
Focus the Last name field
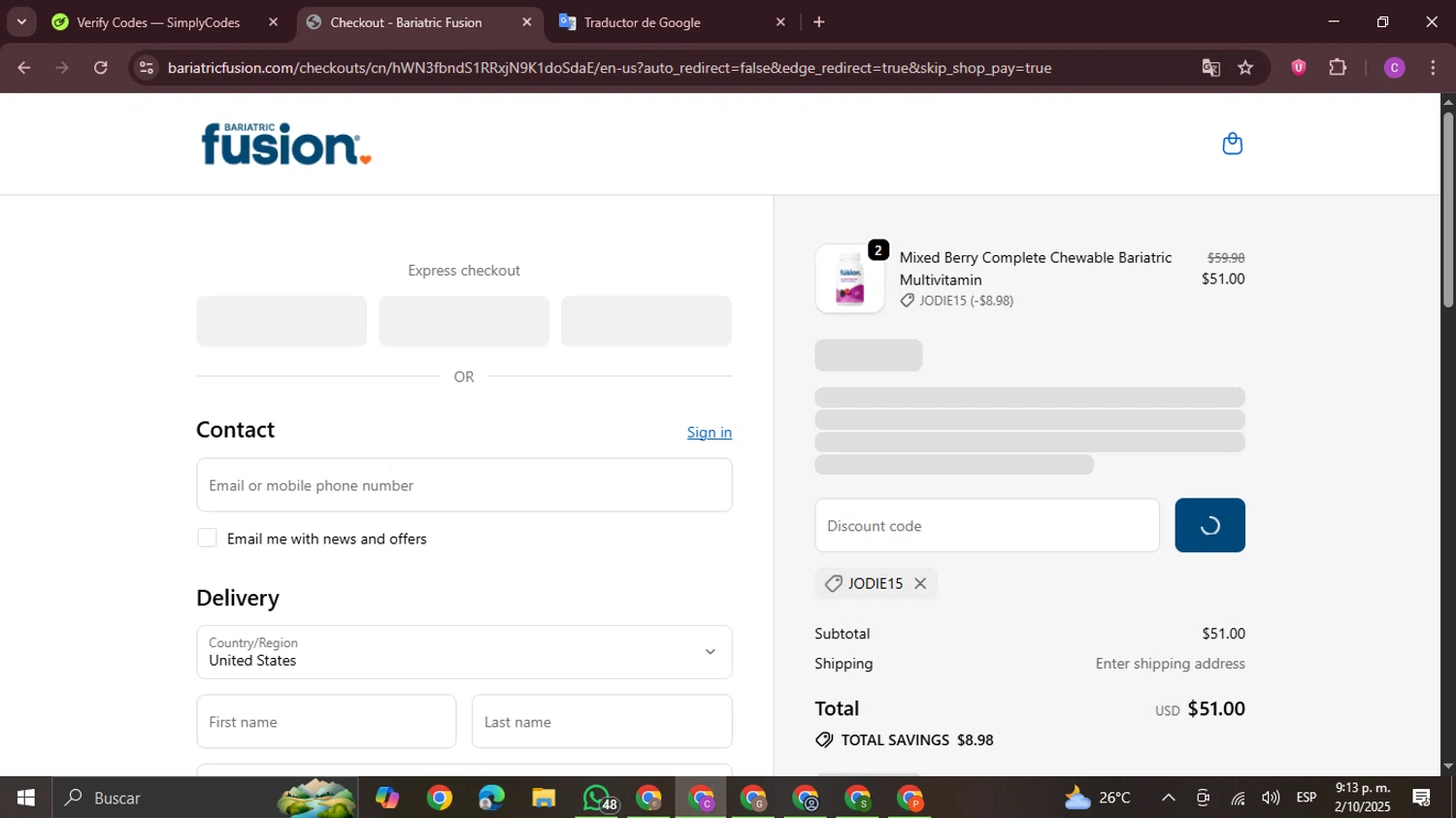pos(602,721)
